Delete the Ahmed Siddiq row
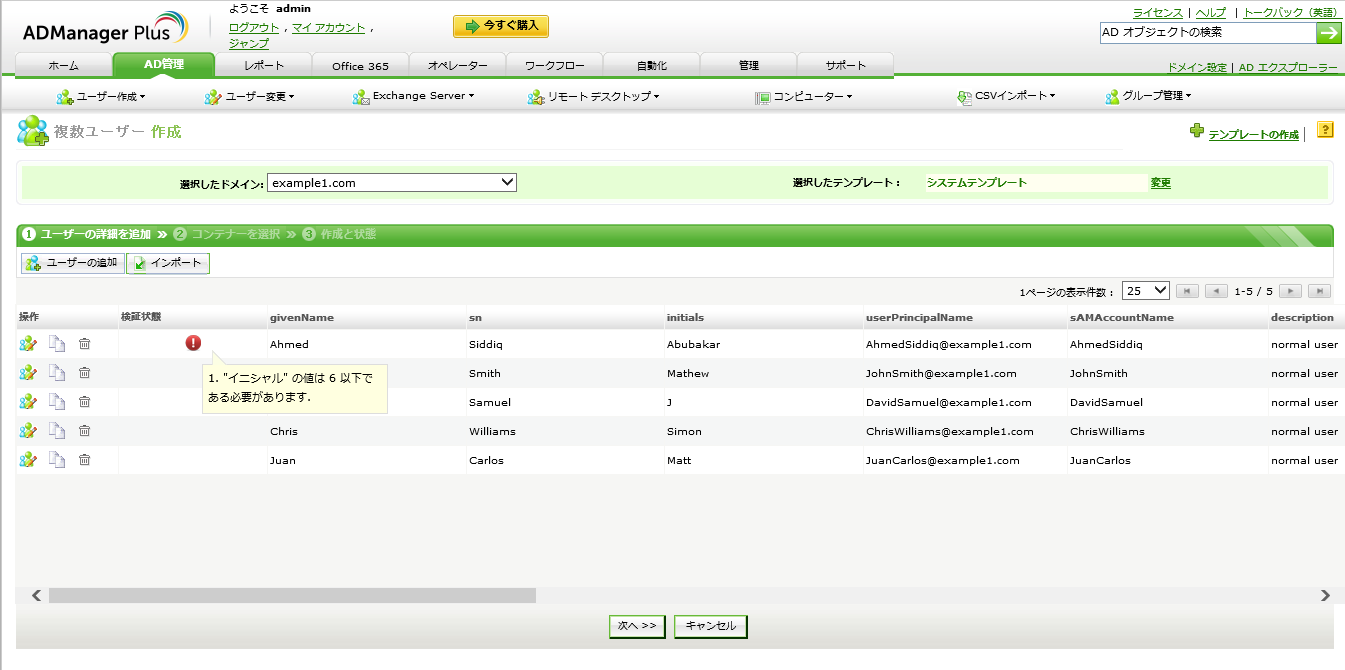 coord(85,344)
